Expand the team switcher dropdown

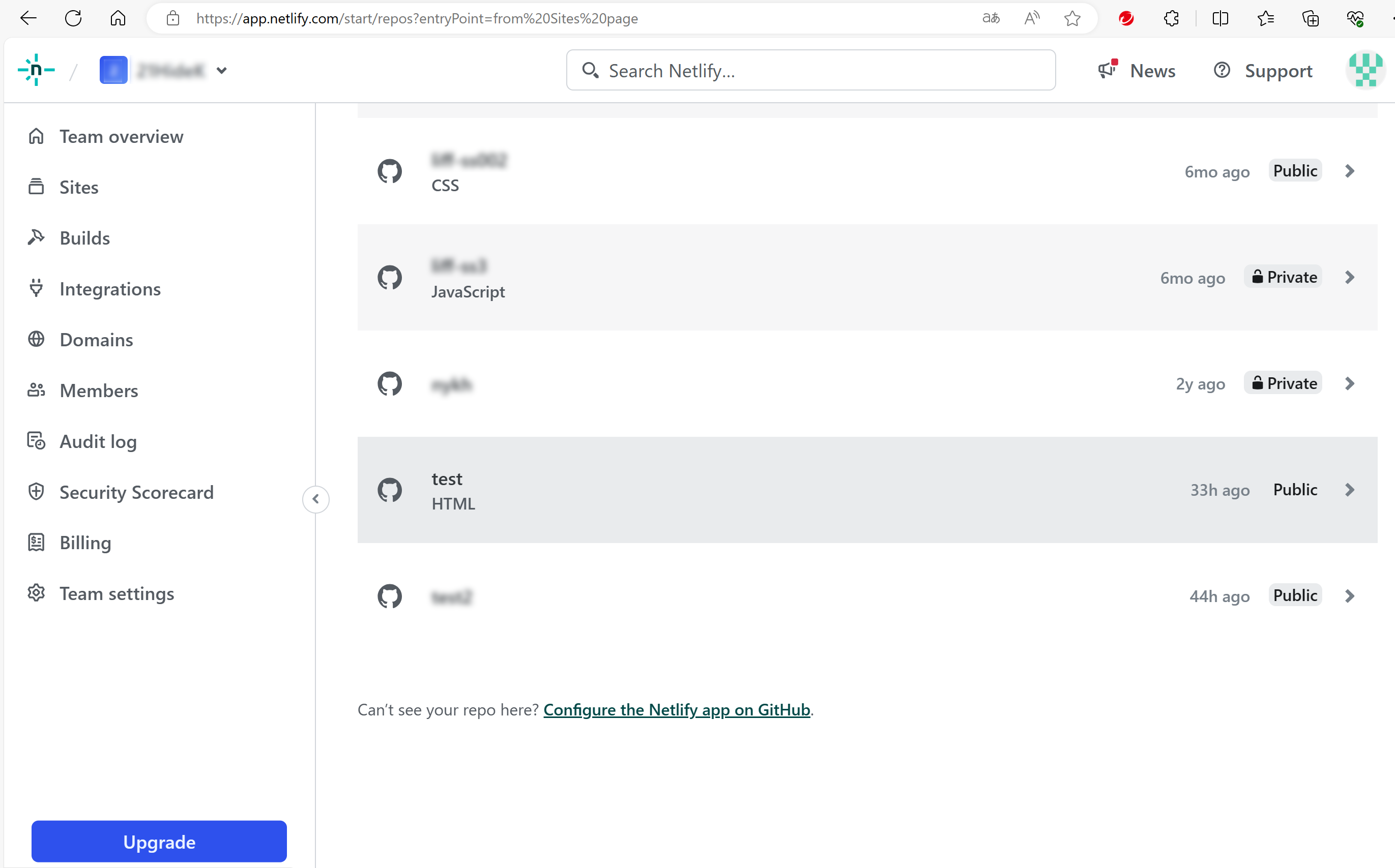click(223, 70)
